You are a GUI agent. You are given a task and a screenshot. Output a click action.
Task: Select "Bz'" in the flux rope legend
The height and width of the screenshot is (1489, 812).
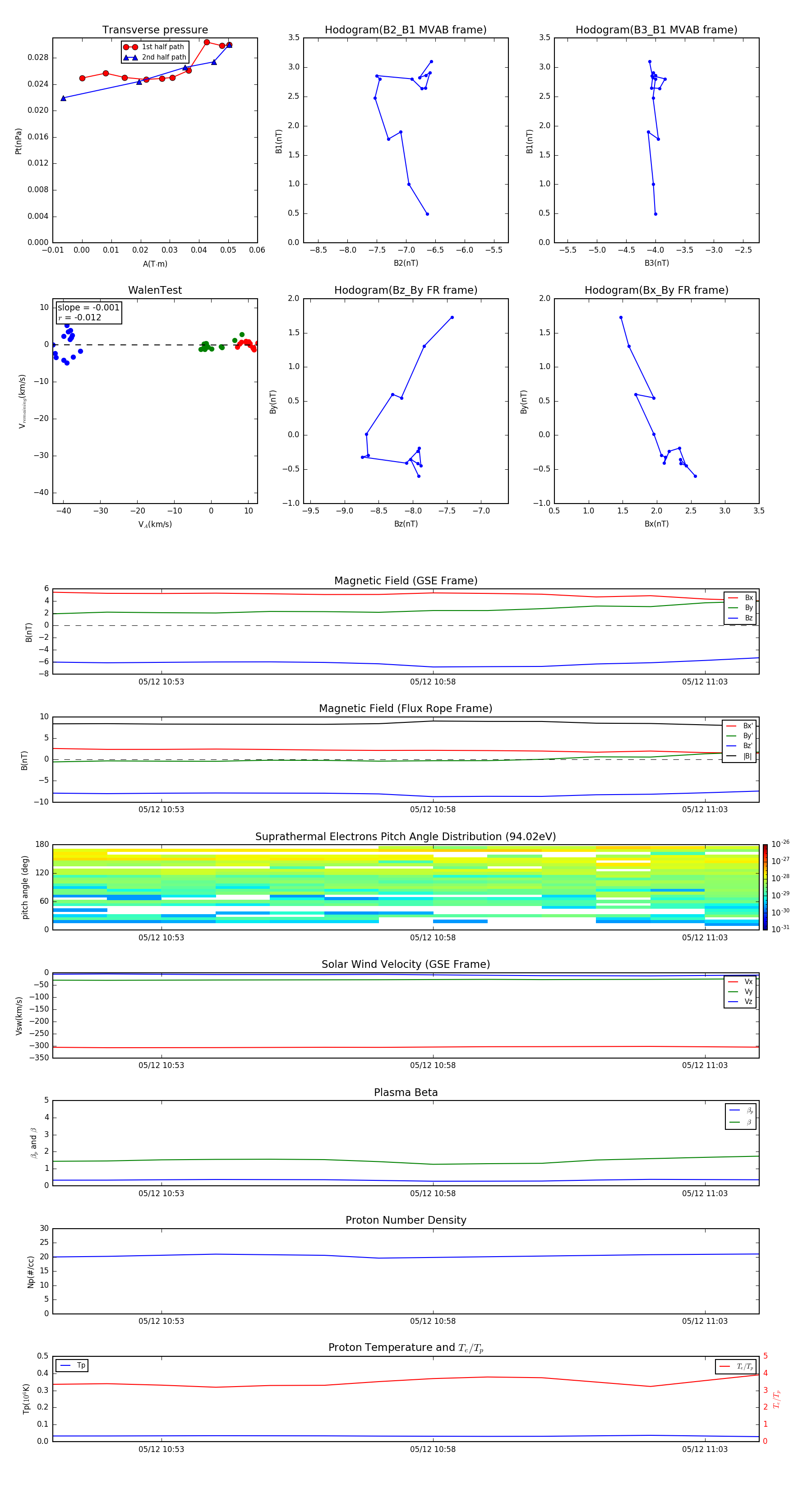(739, 746)
